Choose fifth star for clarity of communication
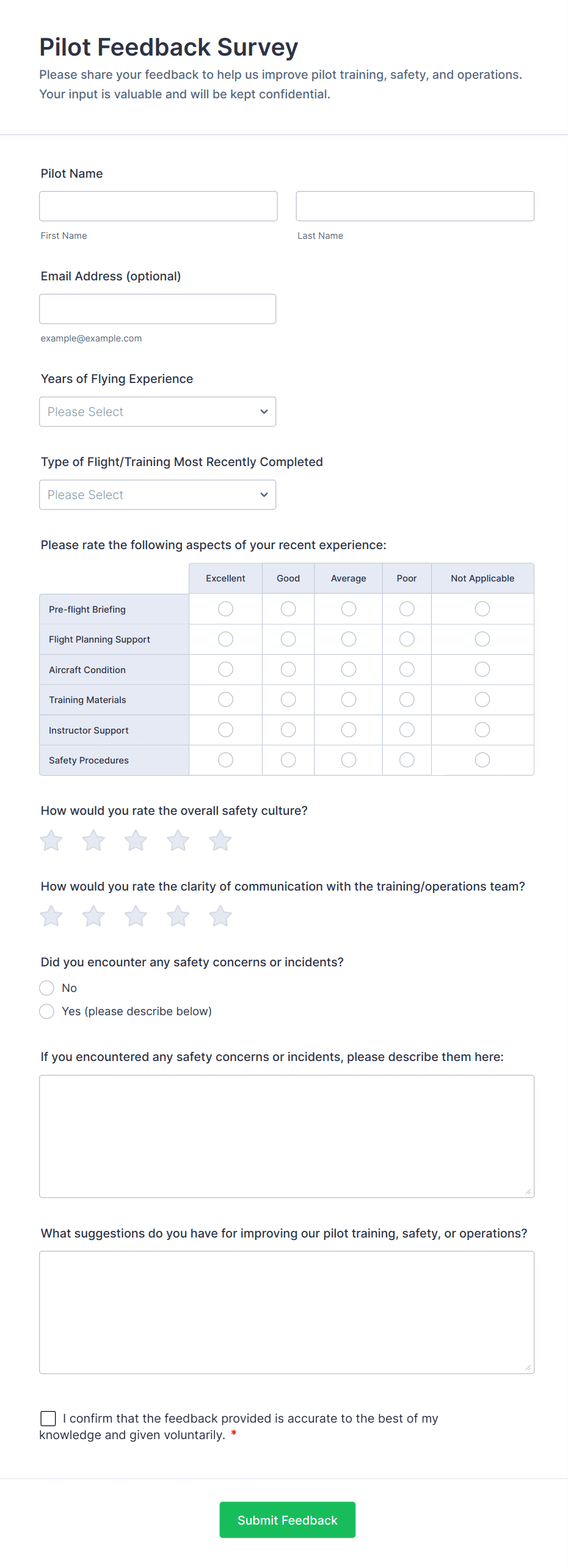 click(220, 916)
